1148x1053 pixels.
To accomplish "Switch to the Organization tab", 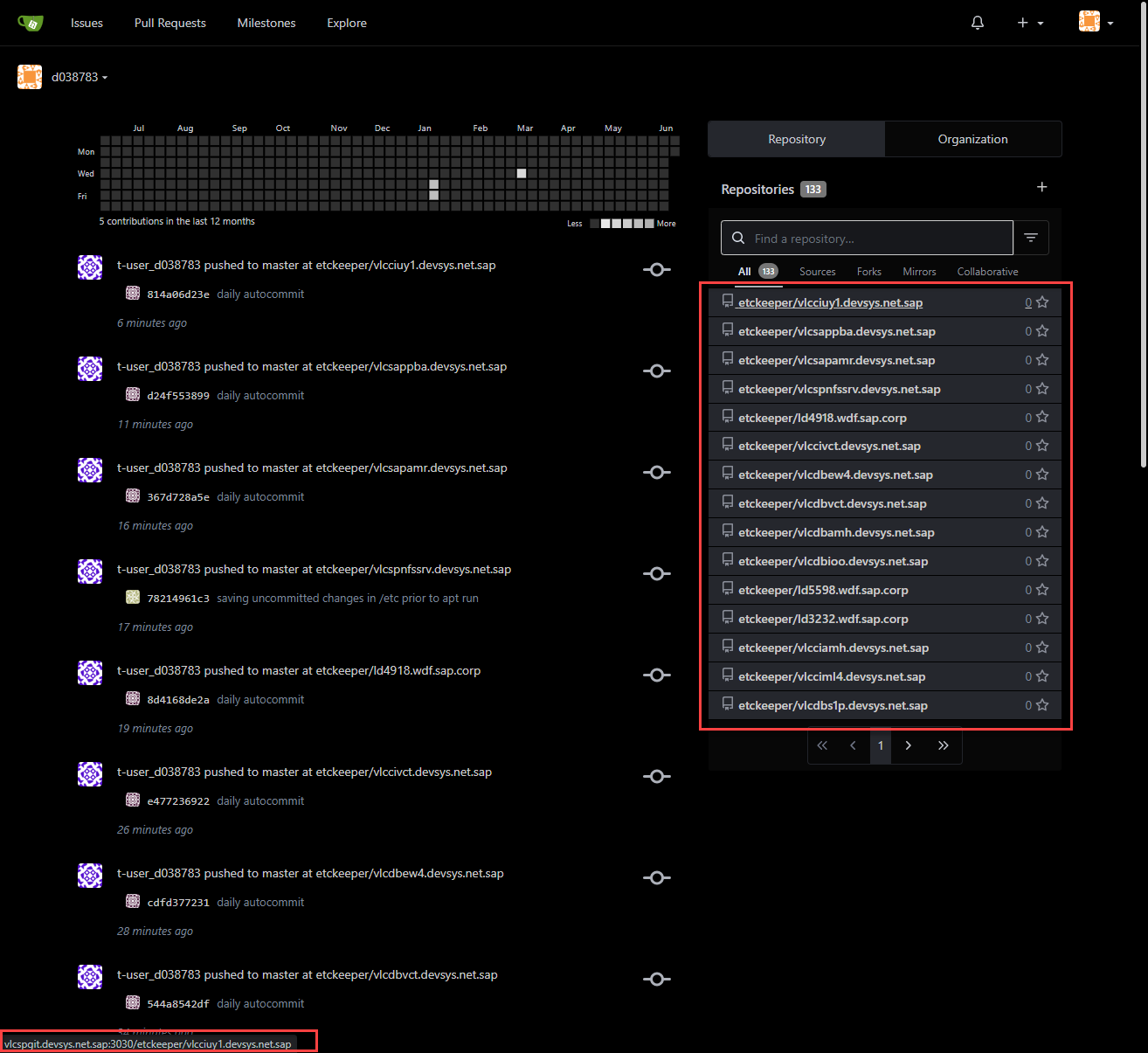I will tap(973, 139).
